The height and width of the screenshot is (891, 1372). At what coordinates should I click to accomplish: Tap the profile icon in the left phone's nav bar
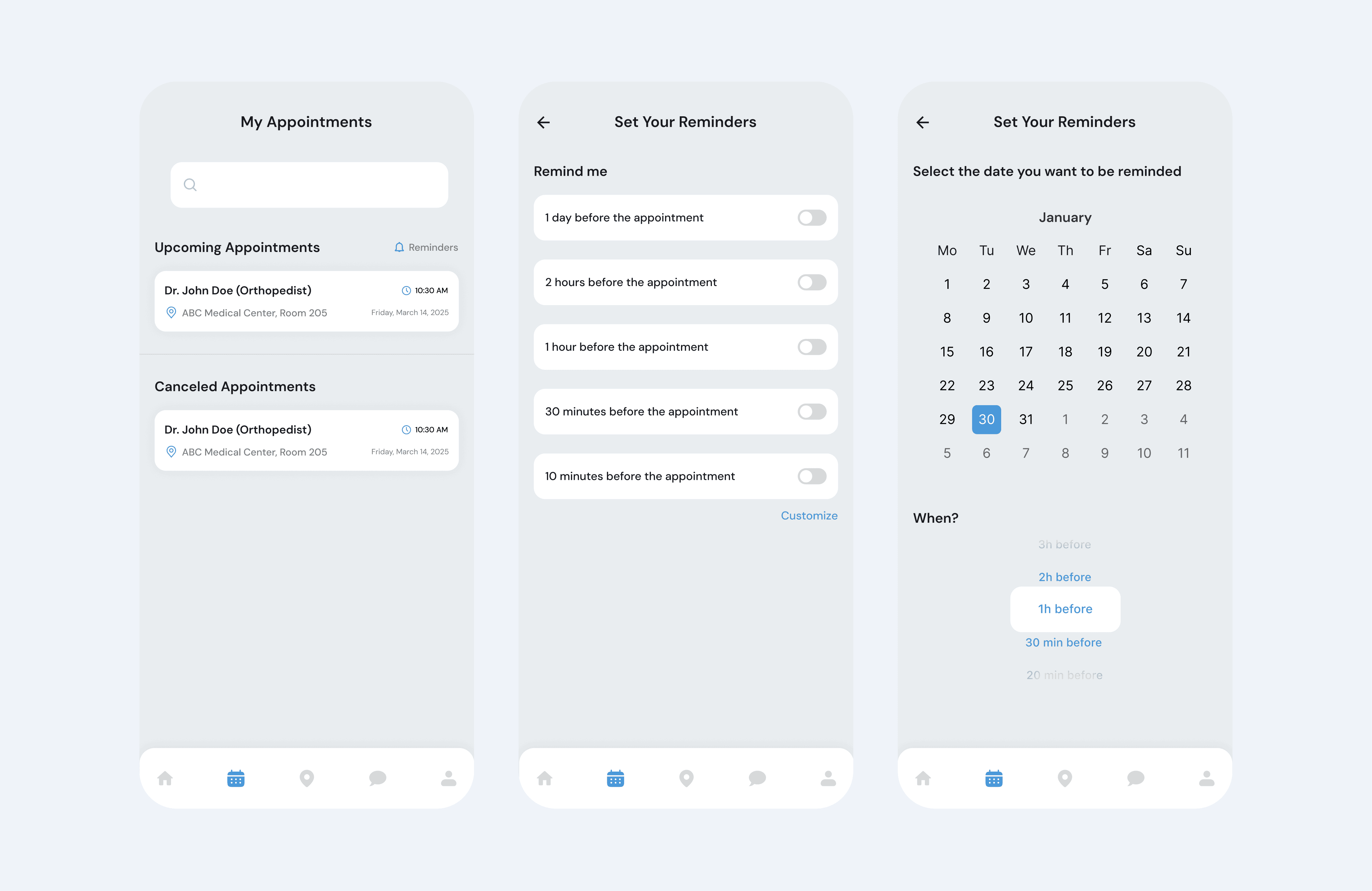(448, 779)
